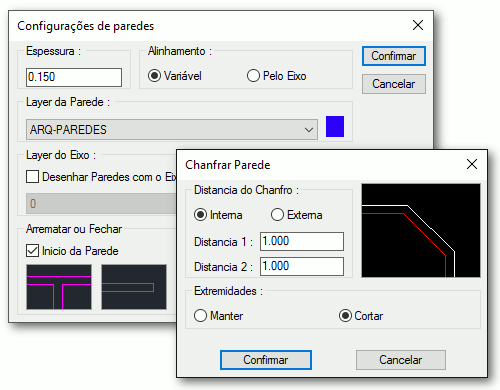Click the disabled Layer do Eixo dropdown
Viewport: 500px width, 390px height.
101,204
